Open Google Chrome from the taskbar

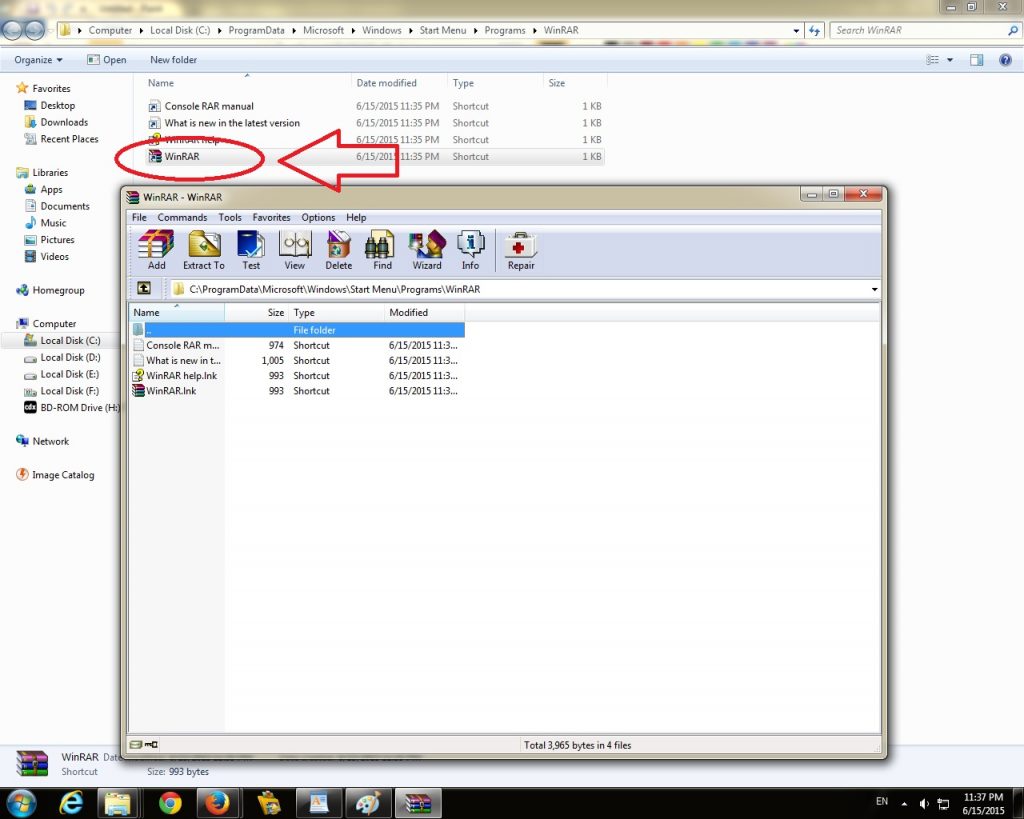coord(170,802)
